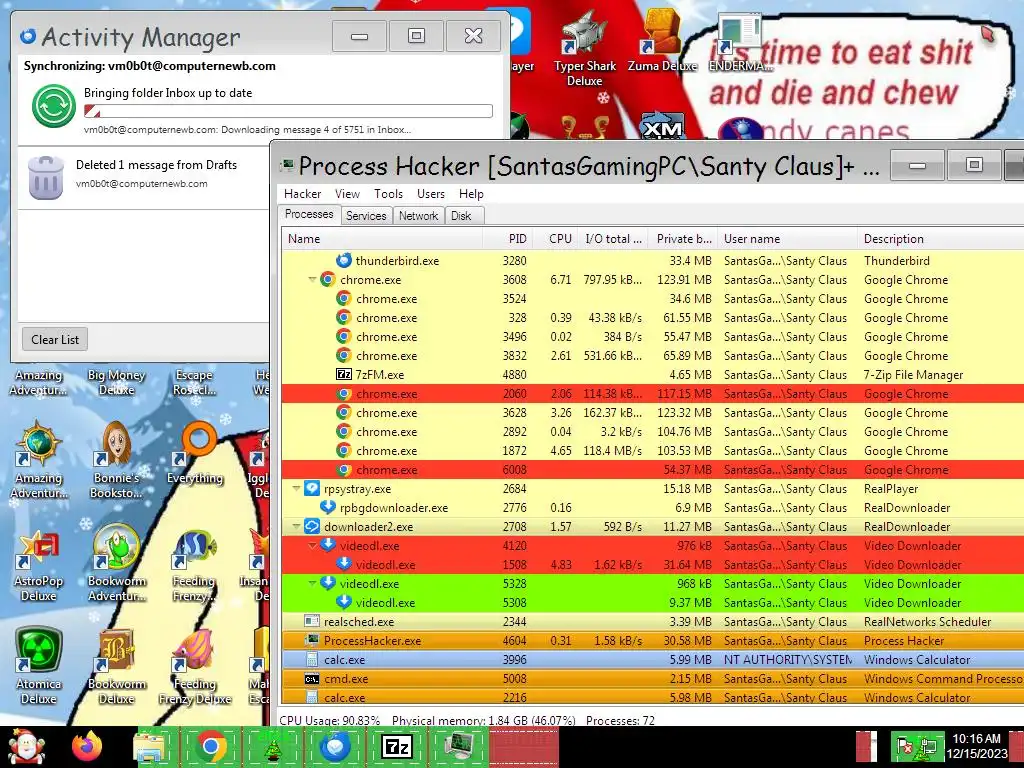1024x768 pixels.
Task: Select the chrome.exe PID 6008 row
Action: 653,470
